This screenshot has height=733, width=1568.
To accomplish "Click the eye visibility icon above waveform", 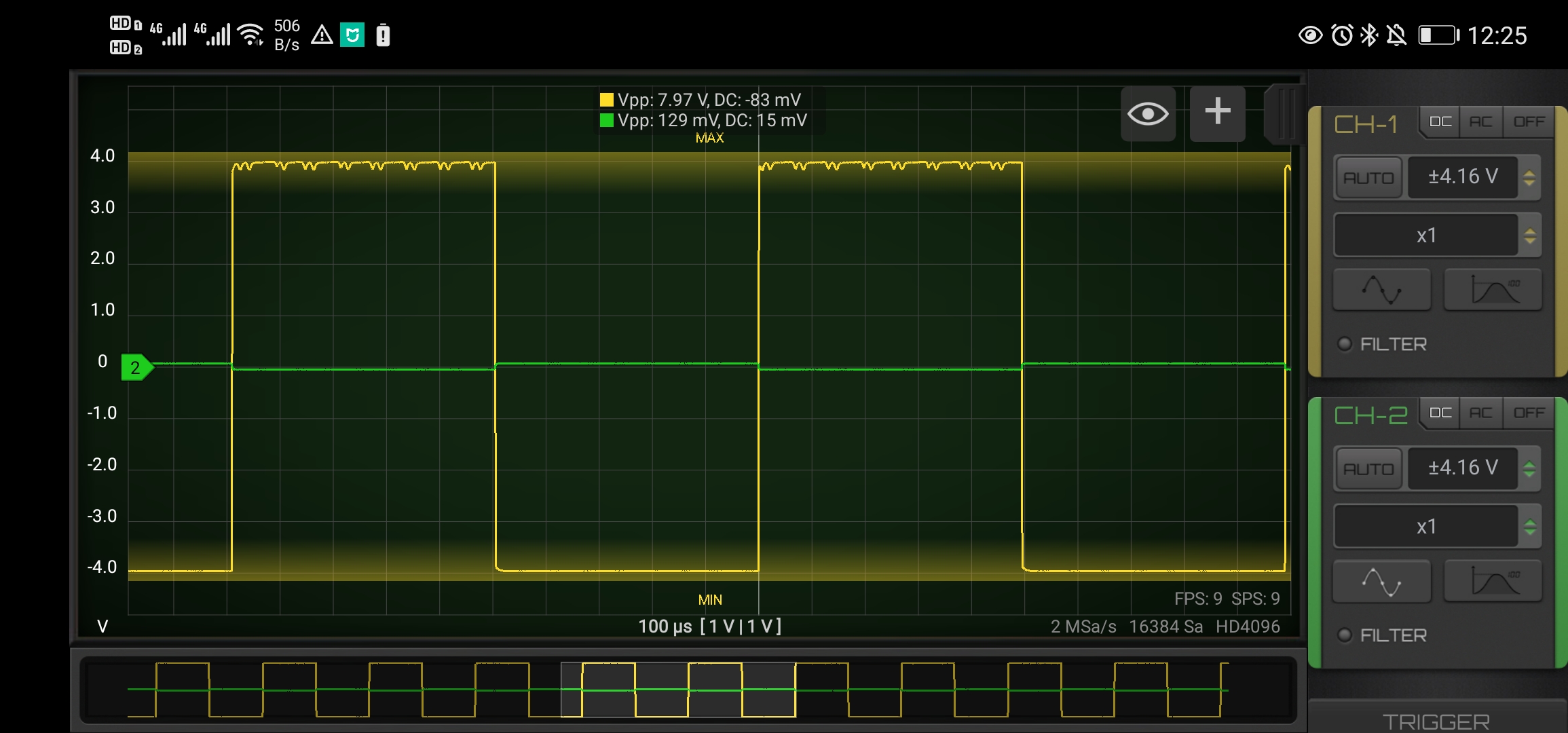I will tap(1148, 113).
